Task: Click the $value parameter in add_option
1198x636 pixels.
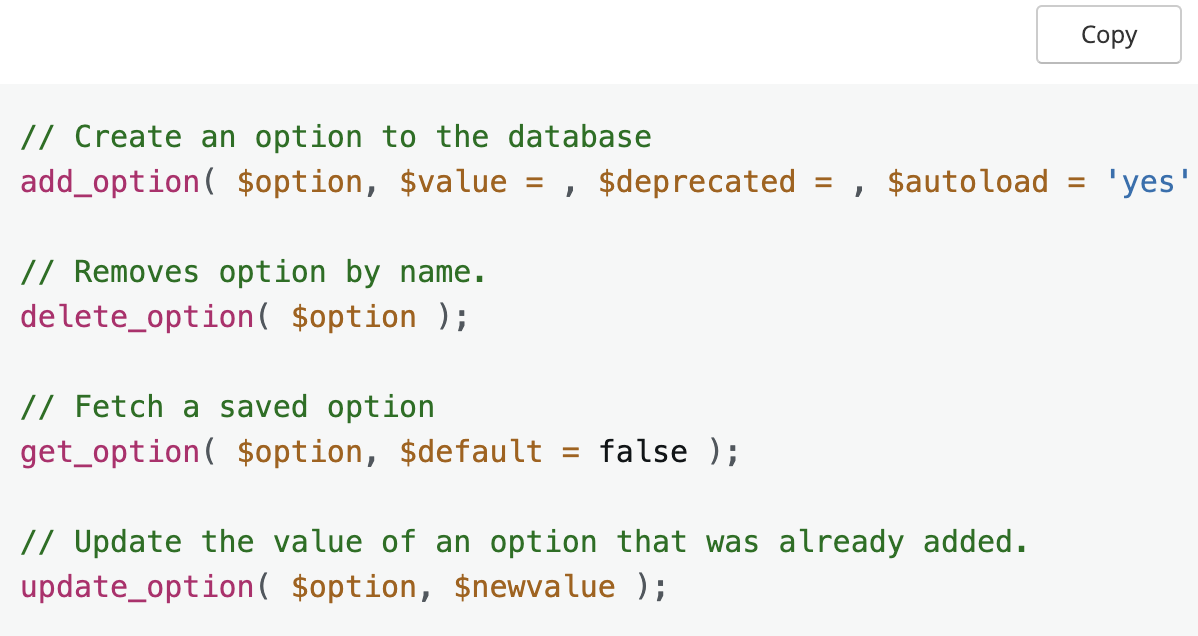Action: coord(453,182)
